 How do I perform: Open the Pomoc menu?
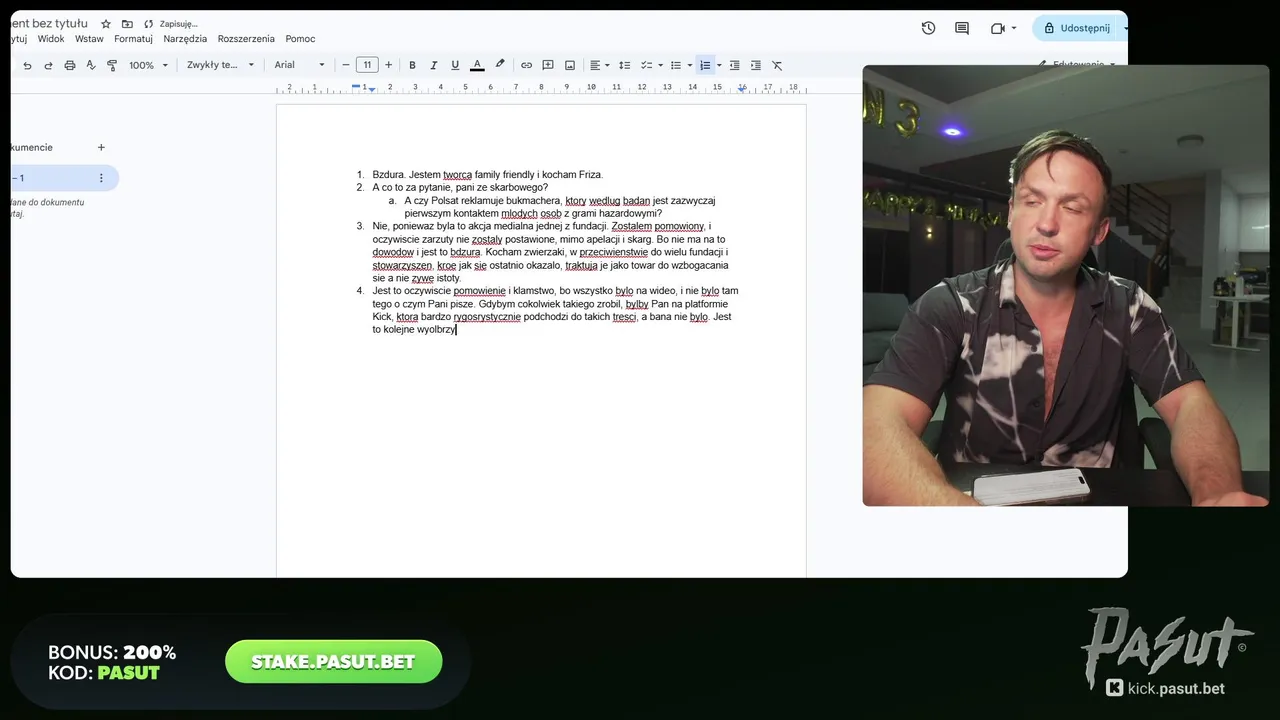pos(300,39)
